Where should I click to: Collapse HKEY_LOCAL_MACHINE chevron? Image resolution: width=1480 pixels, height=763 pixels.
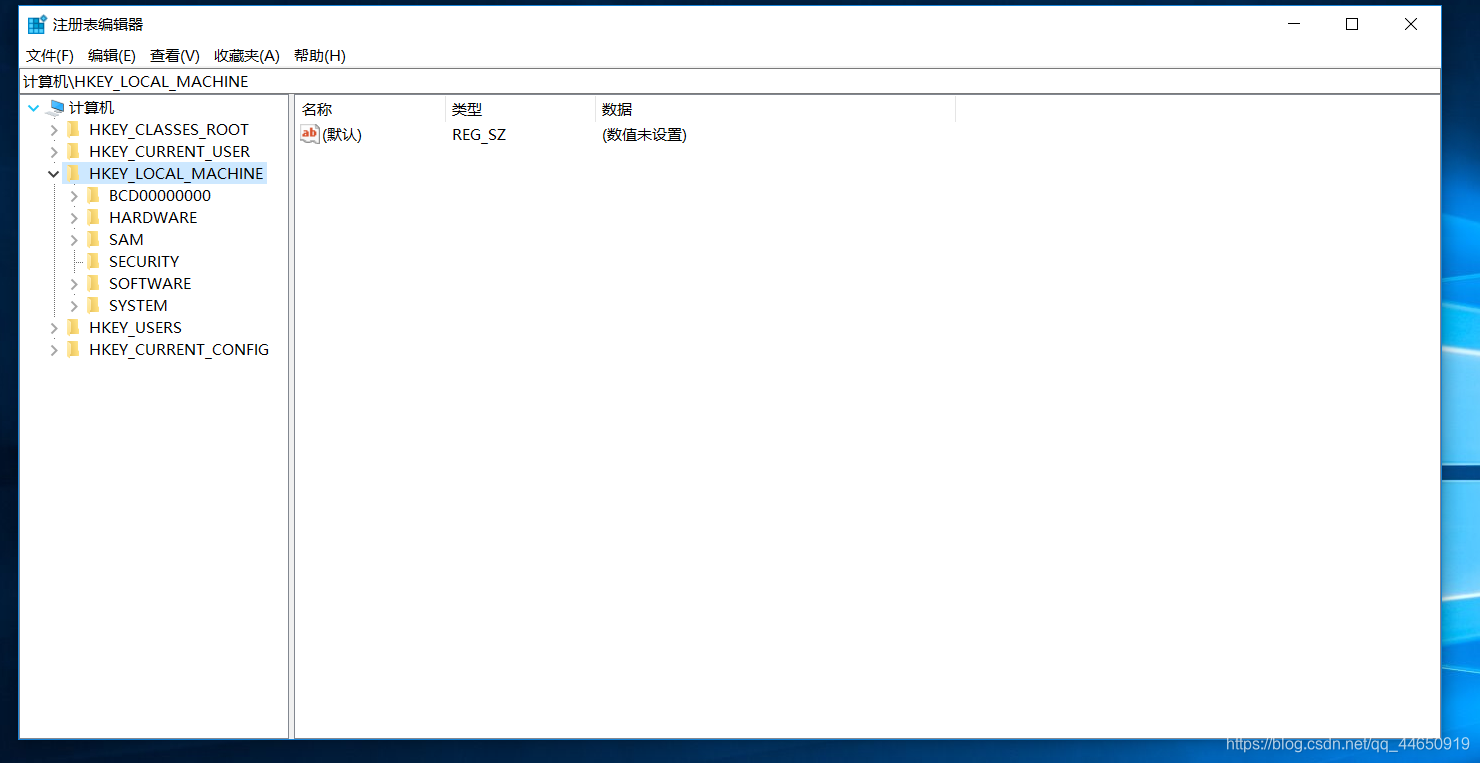tap(54, 174)
